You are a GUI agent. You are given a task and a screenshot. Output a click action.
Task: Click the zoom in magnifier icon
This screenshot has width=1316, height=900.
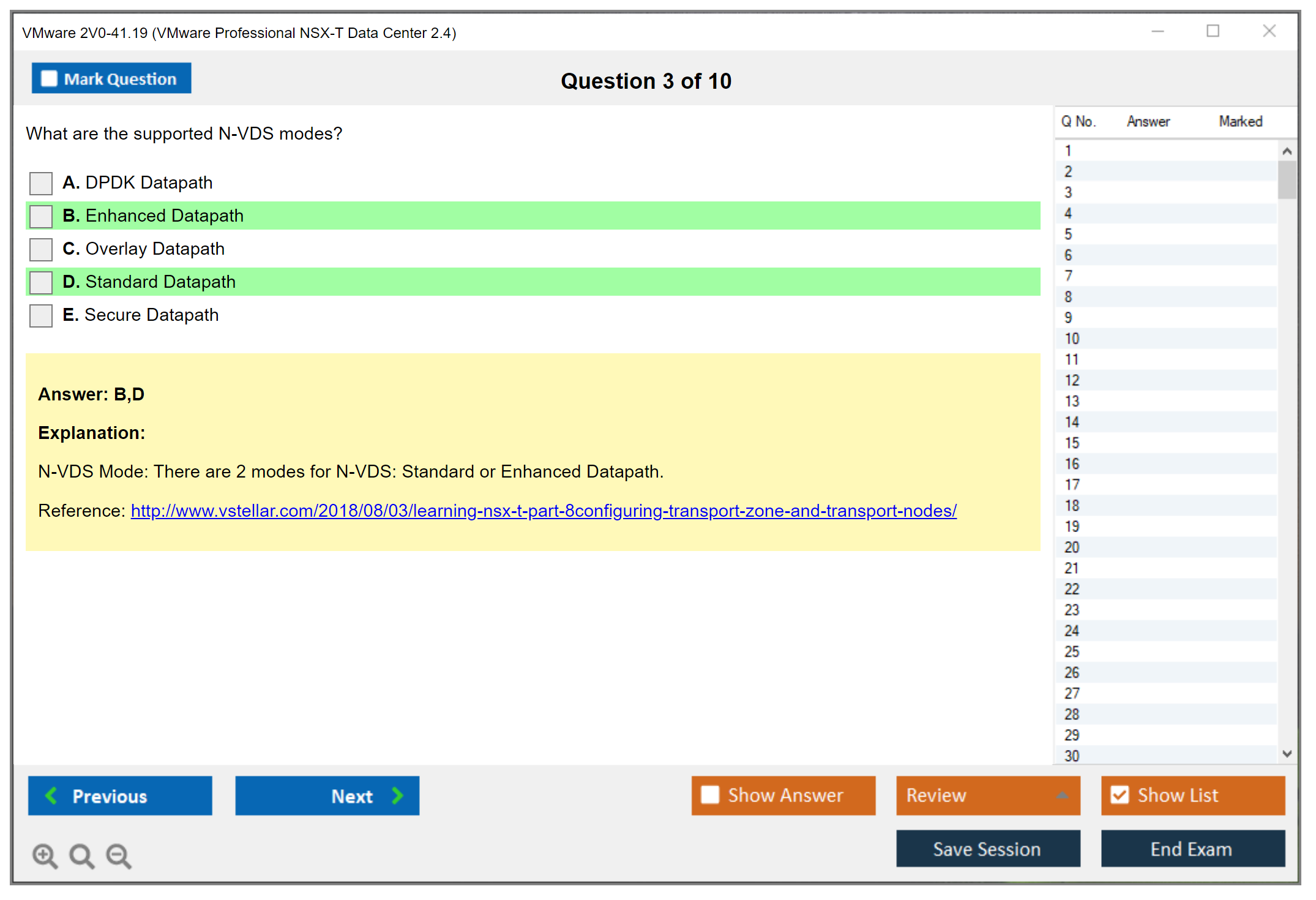tap(44, 855)
